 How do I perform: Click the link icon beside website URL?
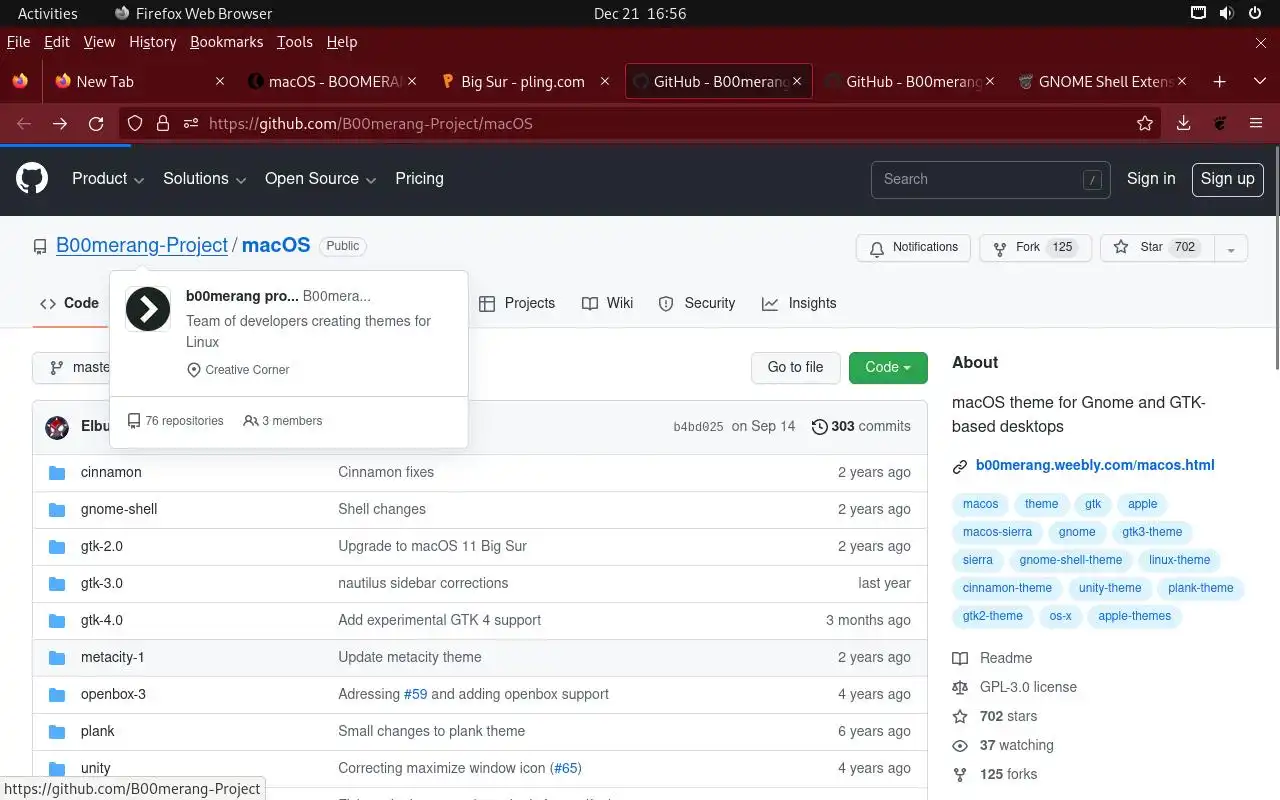click(960, 466)
